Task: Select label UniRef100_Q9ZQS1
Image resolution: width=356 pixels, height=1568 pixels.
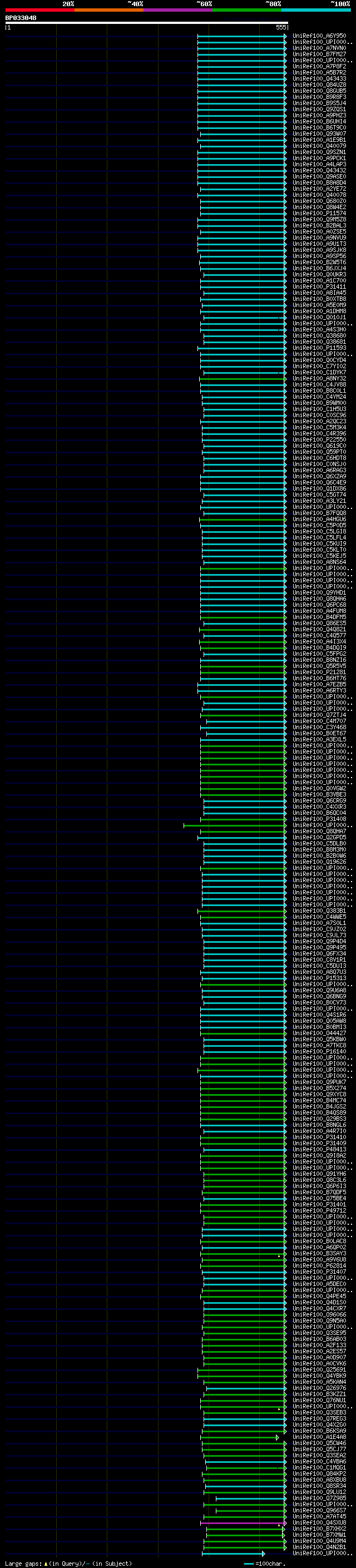Action: click(319, 109)
